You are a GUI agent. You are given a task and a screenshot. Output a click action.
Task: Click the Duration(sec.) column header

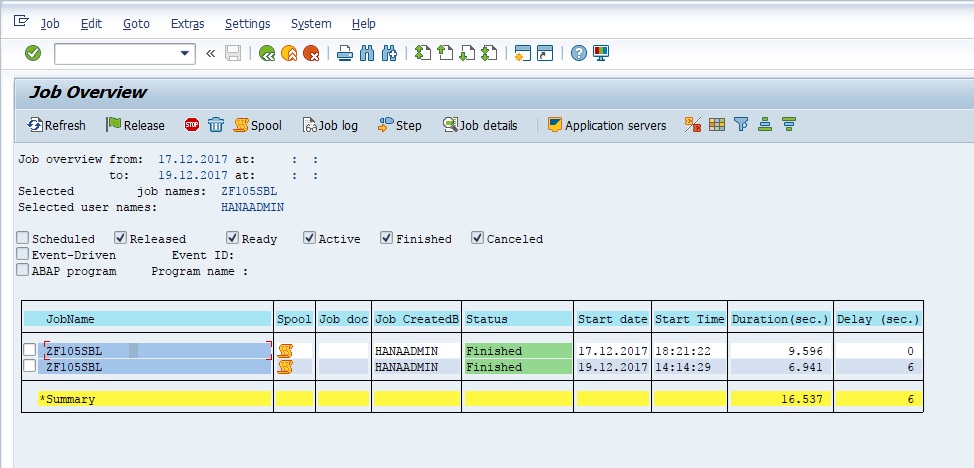pyautogui.click(x=780, y=319)
